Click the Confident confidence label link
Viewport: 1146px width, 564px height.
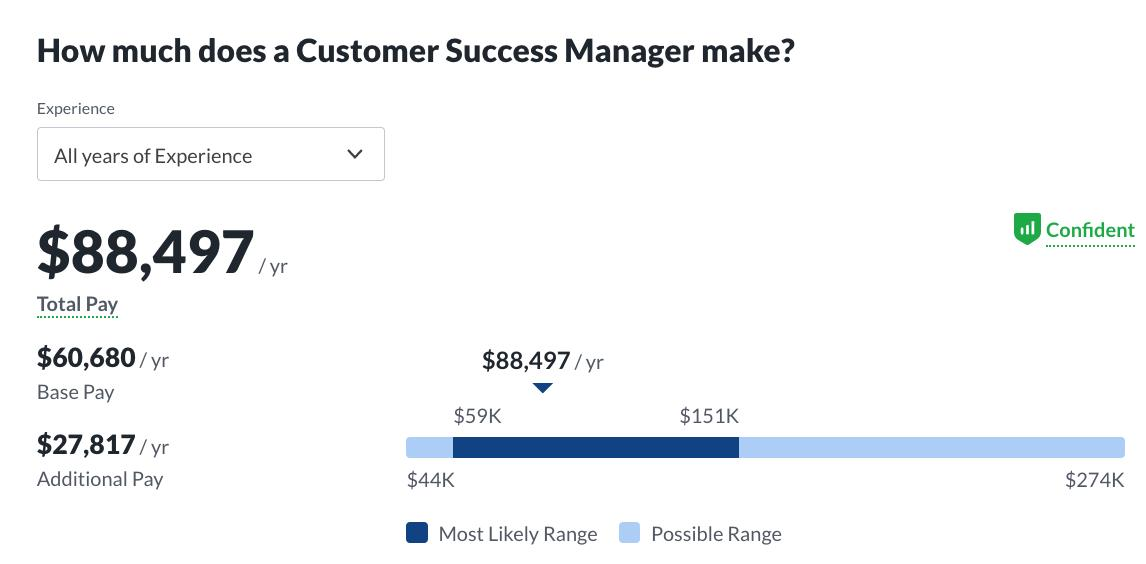coord(1090,230)
